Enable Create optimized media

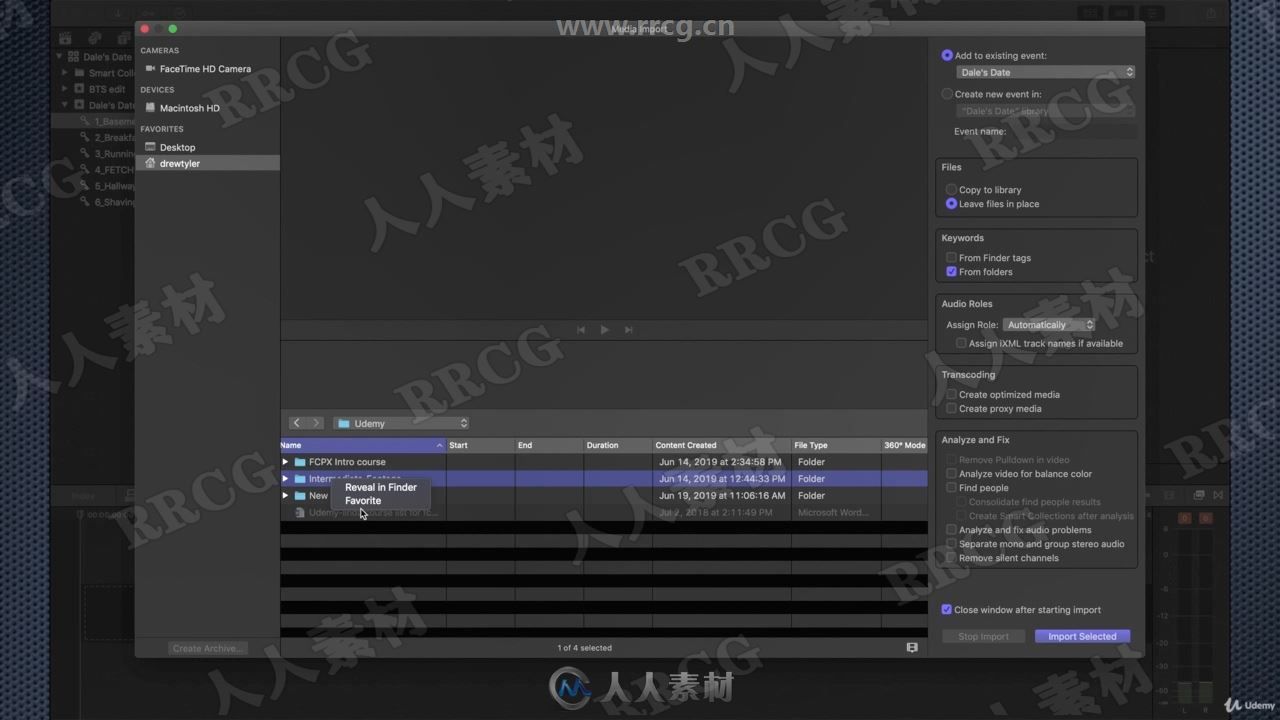tap(951, 395)
